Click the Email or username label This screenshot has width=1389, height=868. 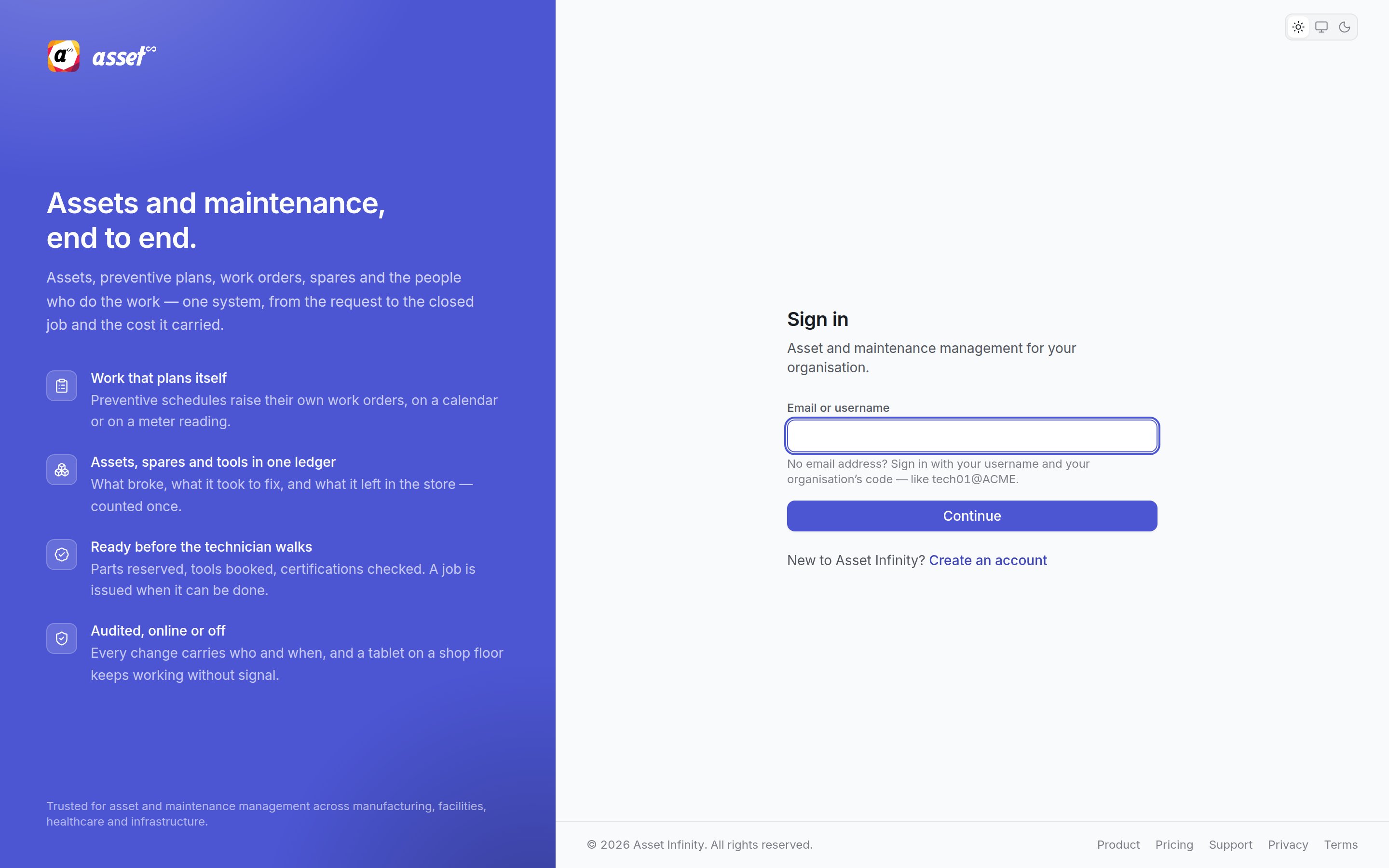tap(838, 407)
